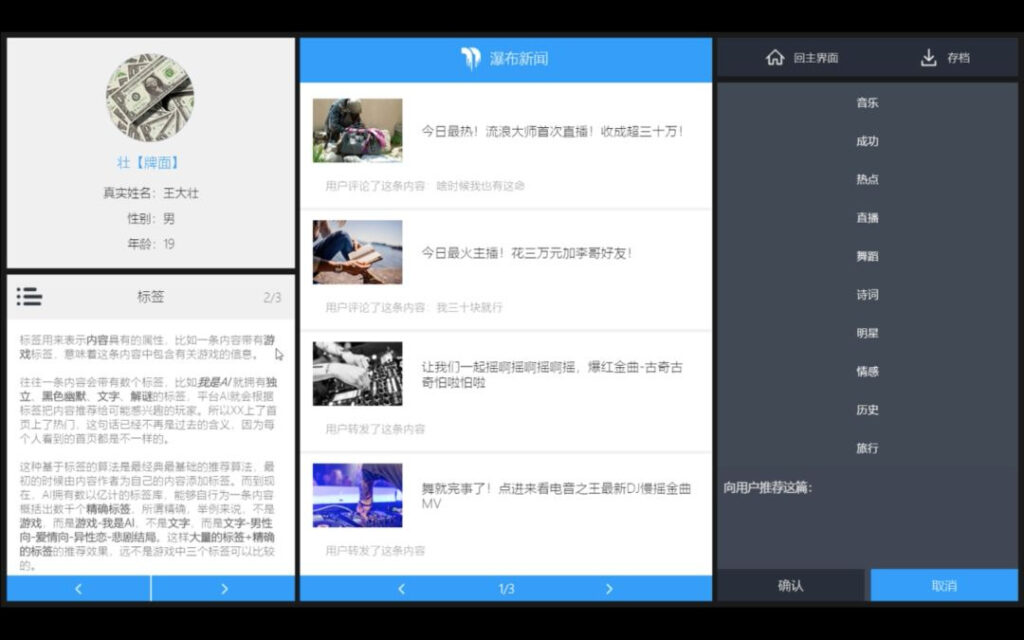Click 真实姓名: 王大壮 line
The image size is (1024, 640).
pos(151,193)
